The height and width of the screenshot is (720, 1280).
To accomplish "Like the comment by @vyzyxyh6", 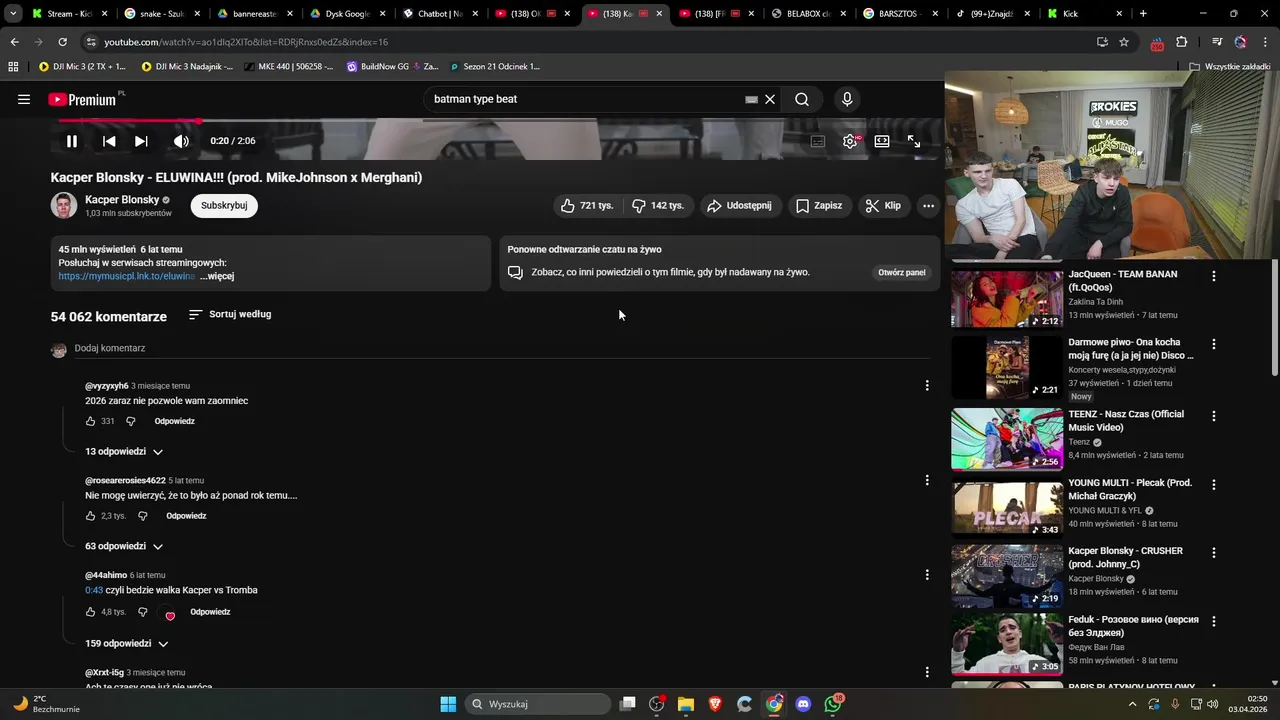I will coord(91,421).
